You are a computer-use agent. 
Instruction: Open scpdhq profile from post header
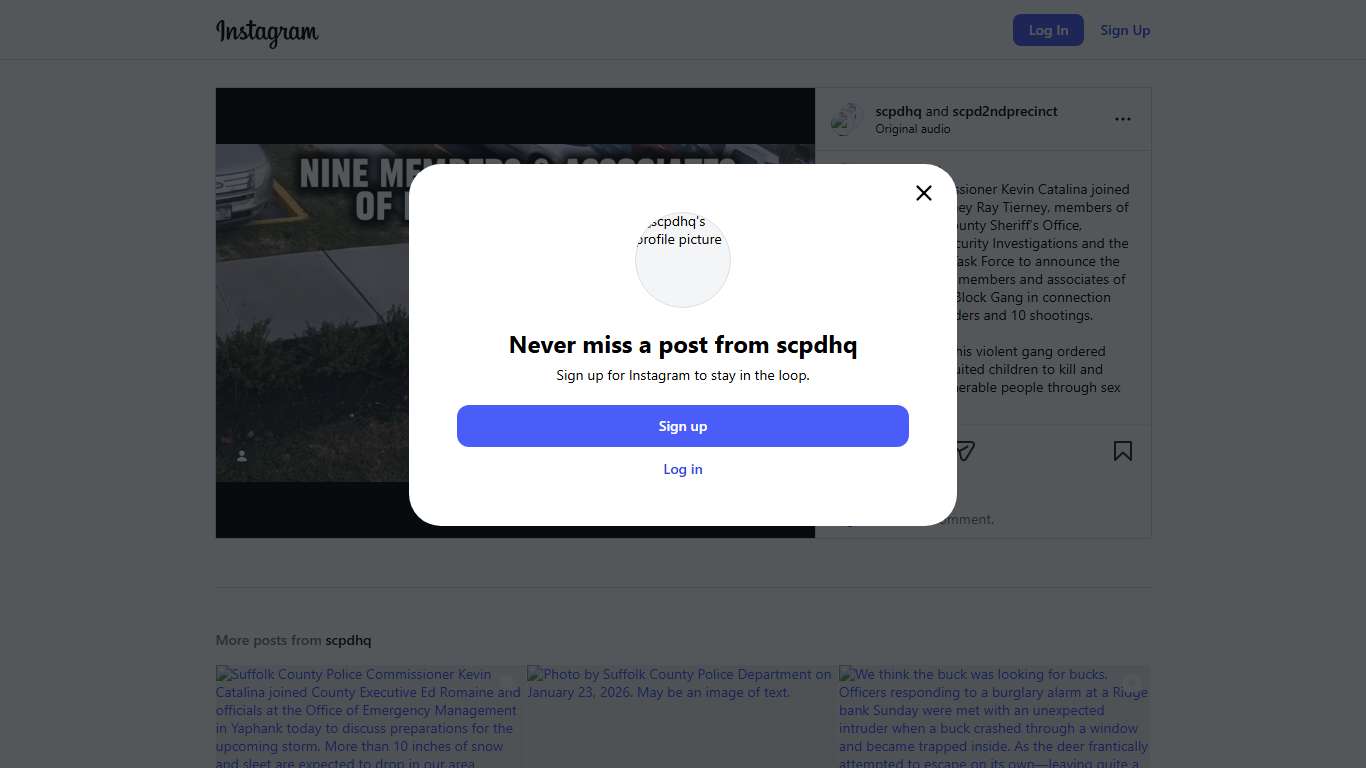[898, 111]
